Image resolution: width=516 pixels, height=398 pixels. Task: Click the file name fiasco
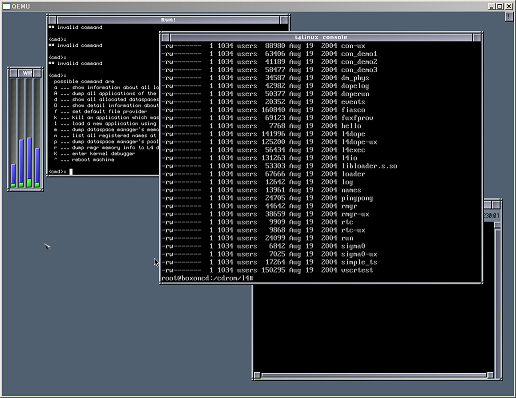pos(353,110)
